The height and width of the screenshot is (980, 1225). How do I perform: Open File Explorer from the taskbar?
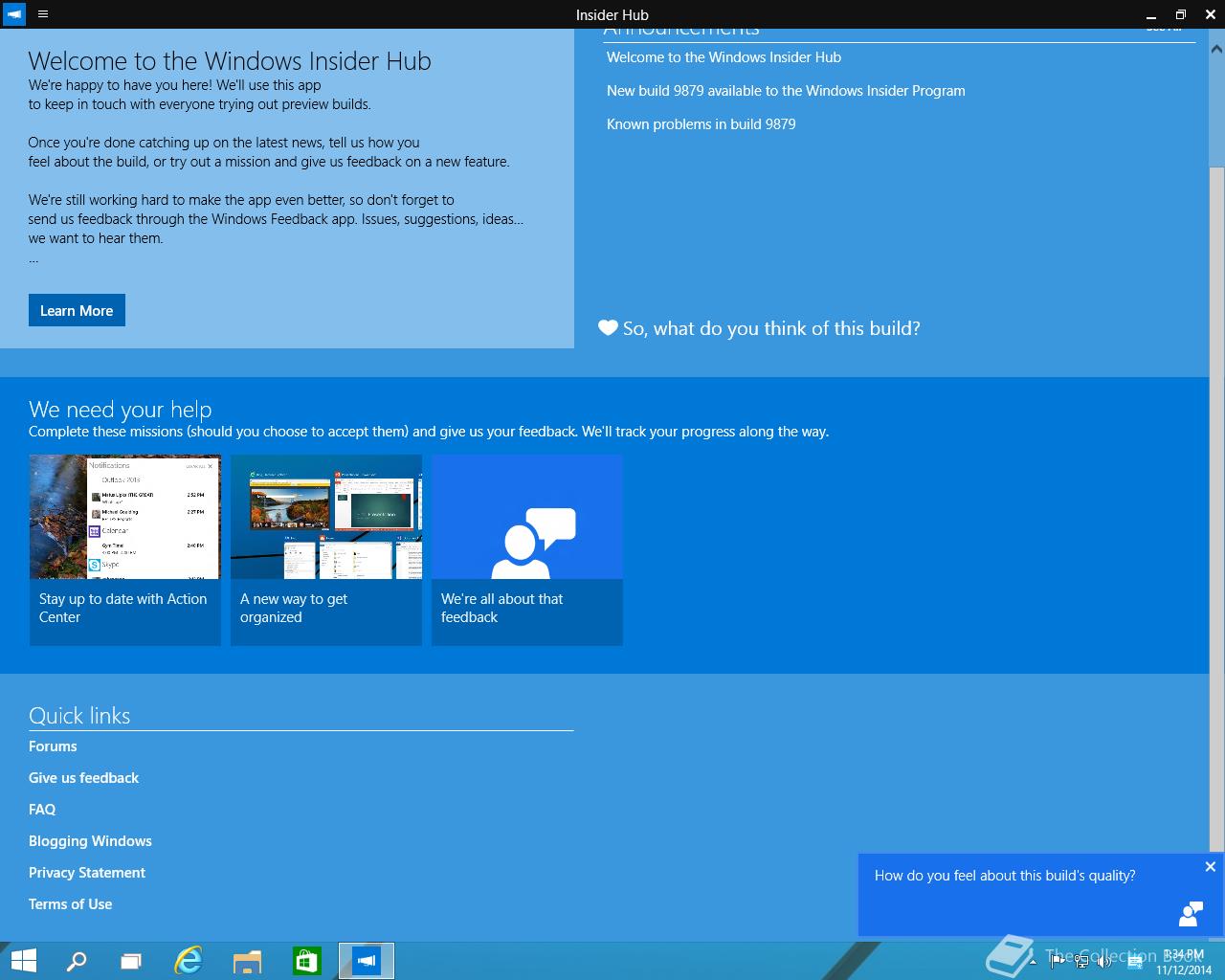(x=247, y=961)
